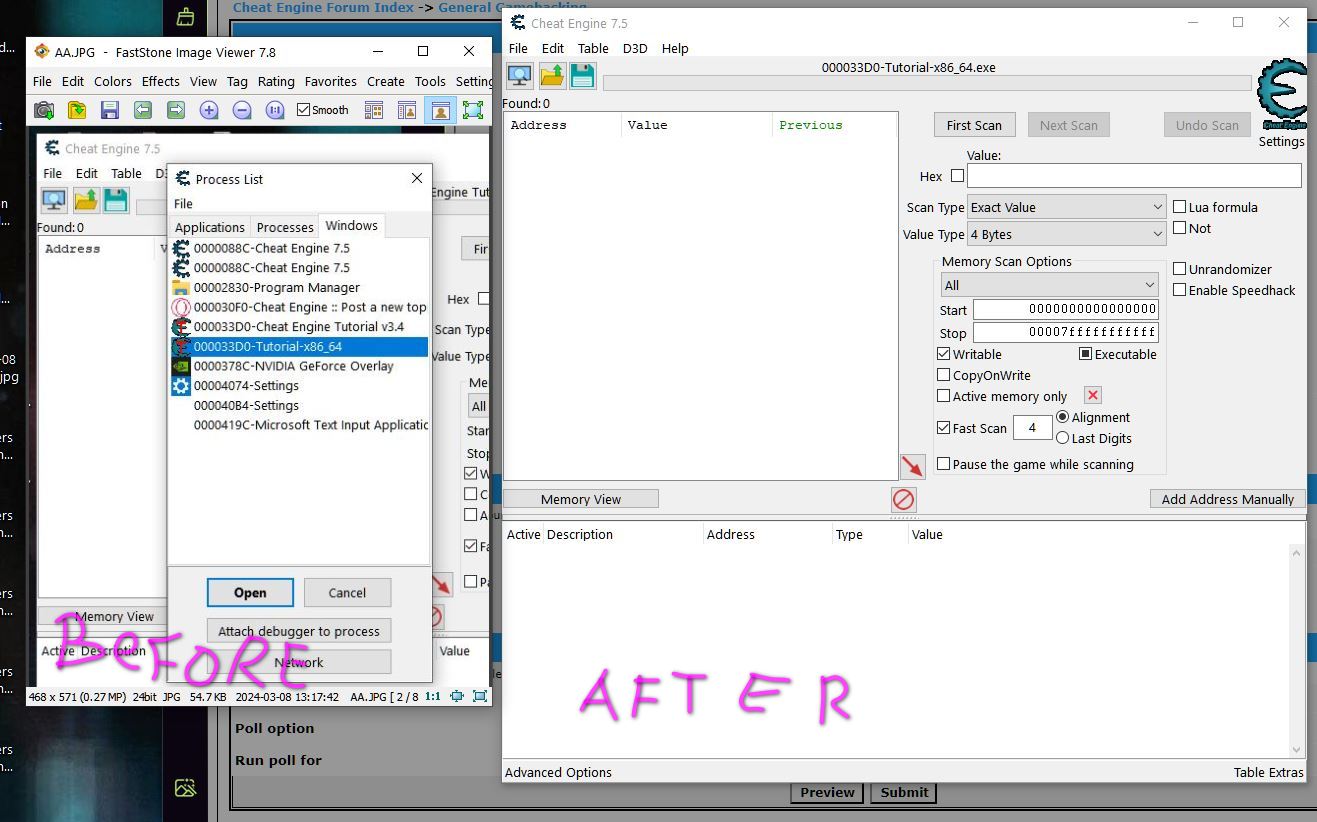Open the D3D menu
Screen dimensions: 1317x822
[x=635, y=48]
